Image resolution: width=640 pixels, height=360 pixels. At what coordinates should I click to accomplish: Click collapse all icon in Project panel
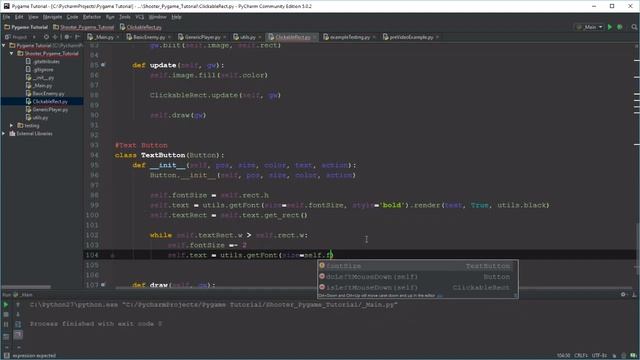tap(56, 37)
